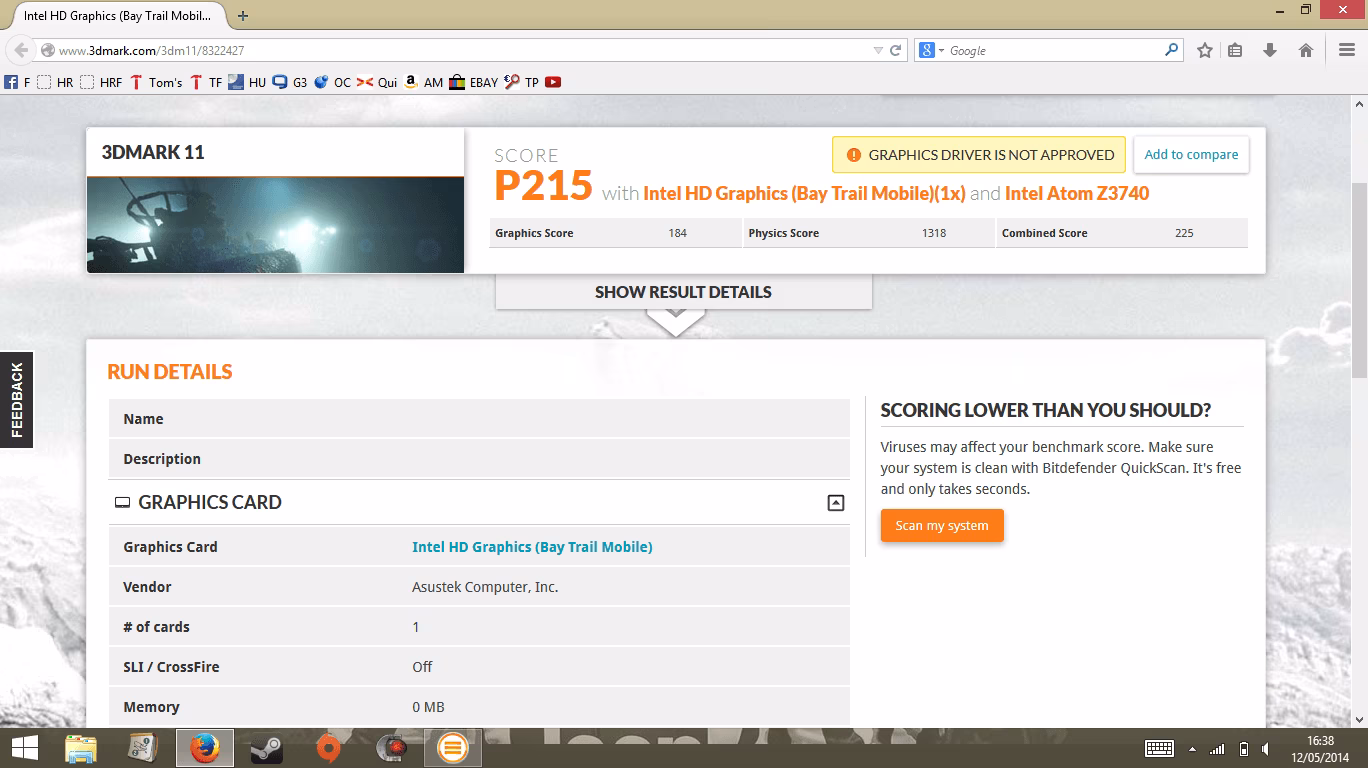Open the G3 bookmark

(x=290, y=82)
